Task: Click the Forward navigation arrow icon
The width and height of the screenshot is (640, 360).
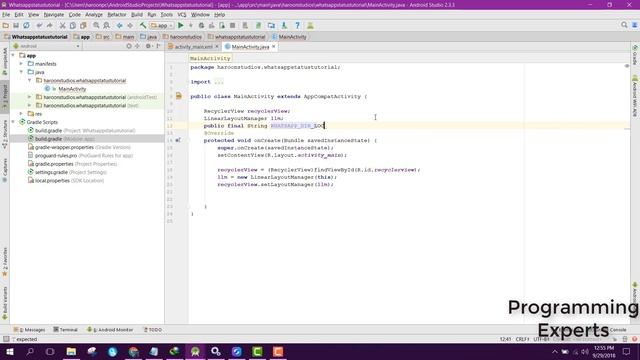Action: tap(130, 25)
